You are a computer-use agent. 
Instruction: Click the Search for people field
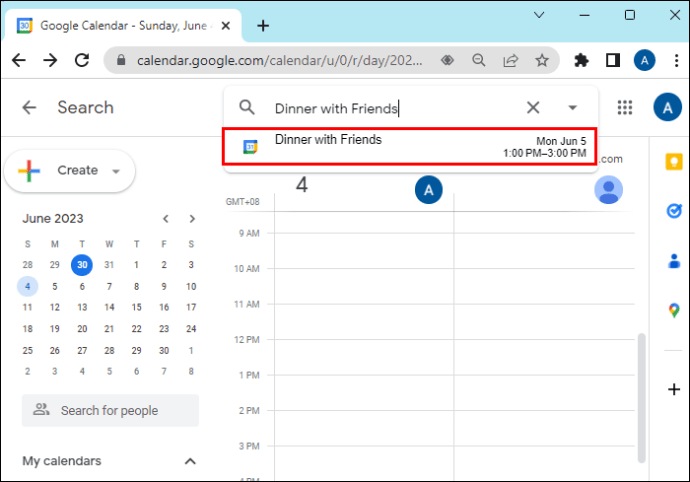coord(110,410)
